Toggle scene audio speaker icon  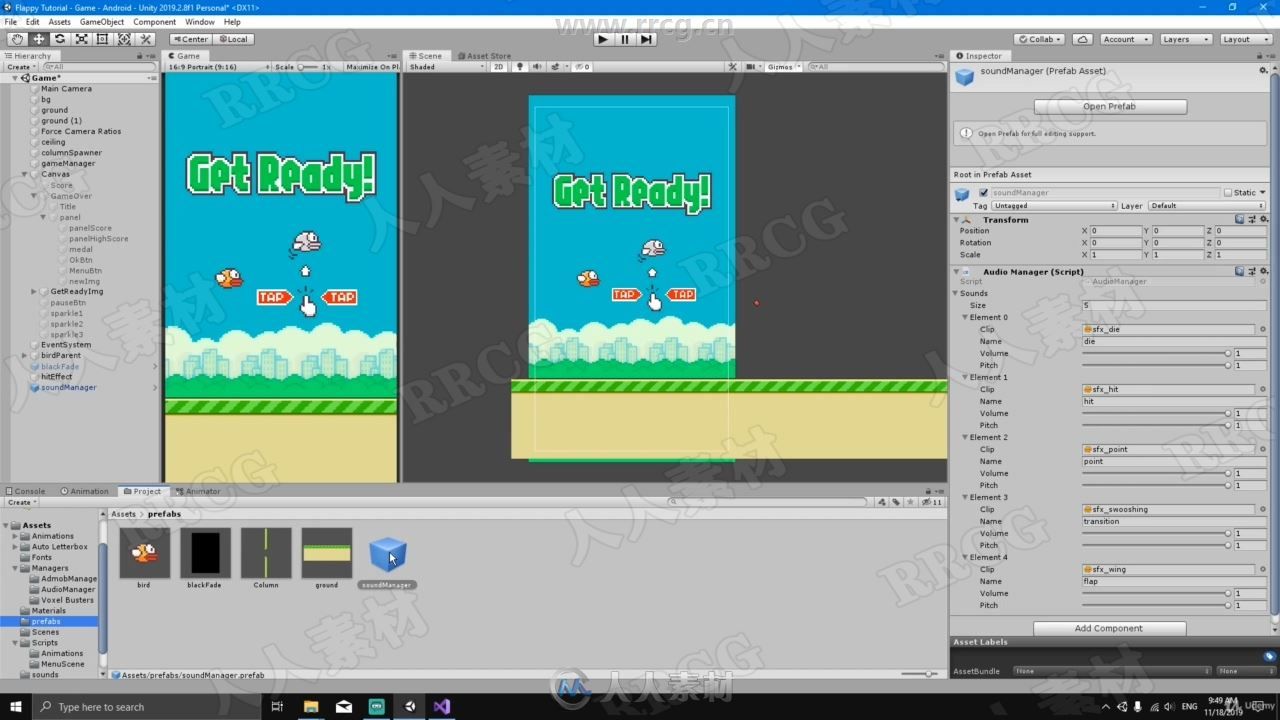pyautogui.click(x=537, y=67)
